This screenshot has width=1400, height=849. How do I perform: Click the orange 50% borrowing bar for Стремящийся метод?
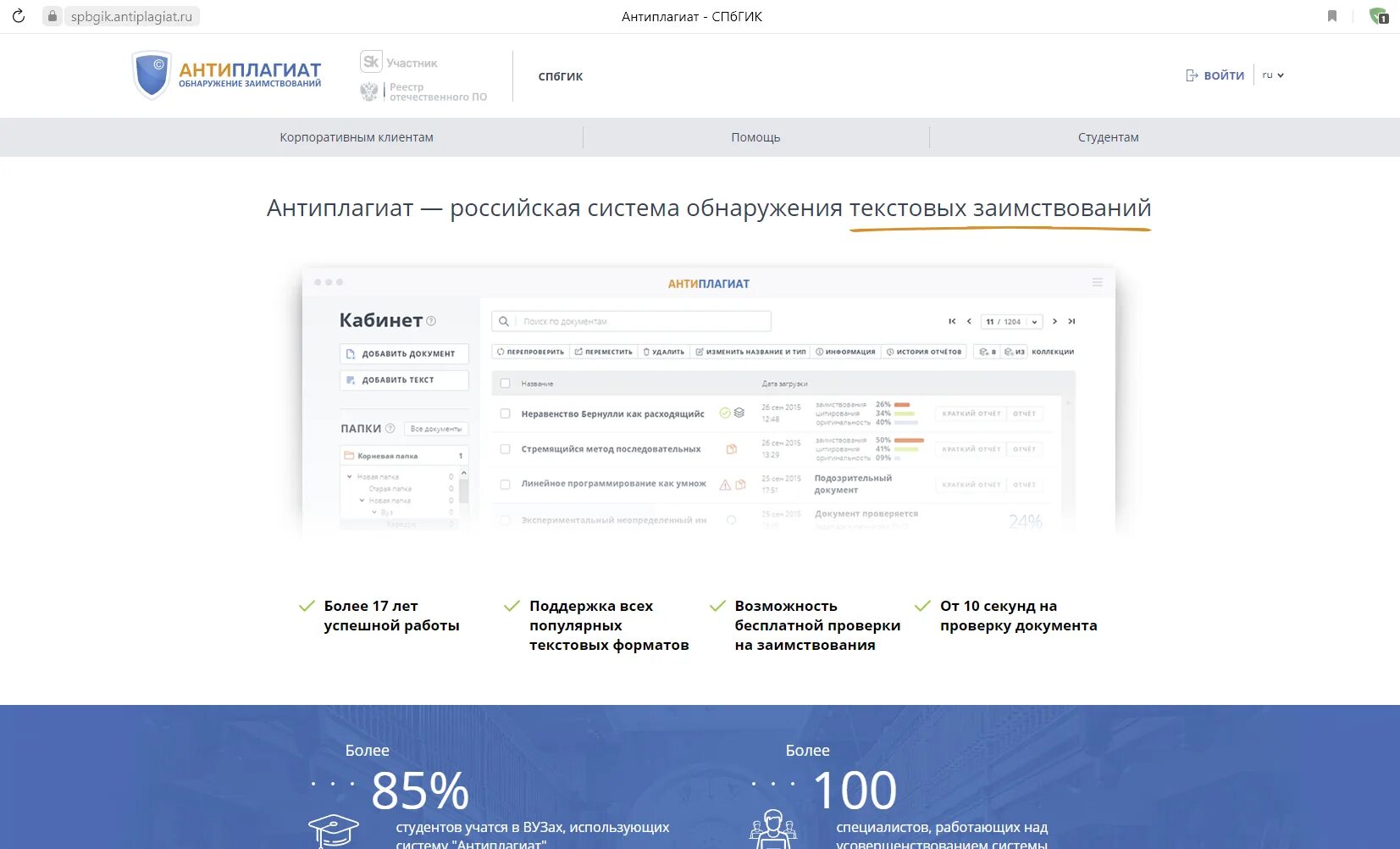tap(909, 441)
